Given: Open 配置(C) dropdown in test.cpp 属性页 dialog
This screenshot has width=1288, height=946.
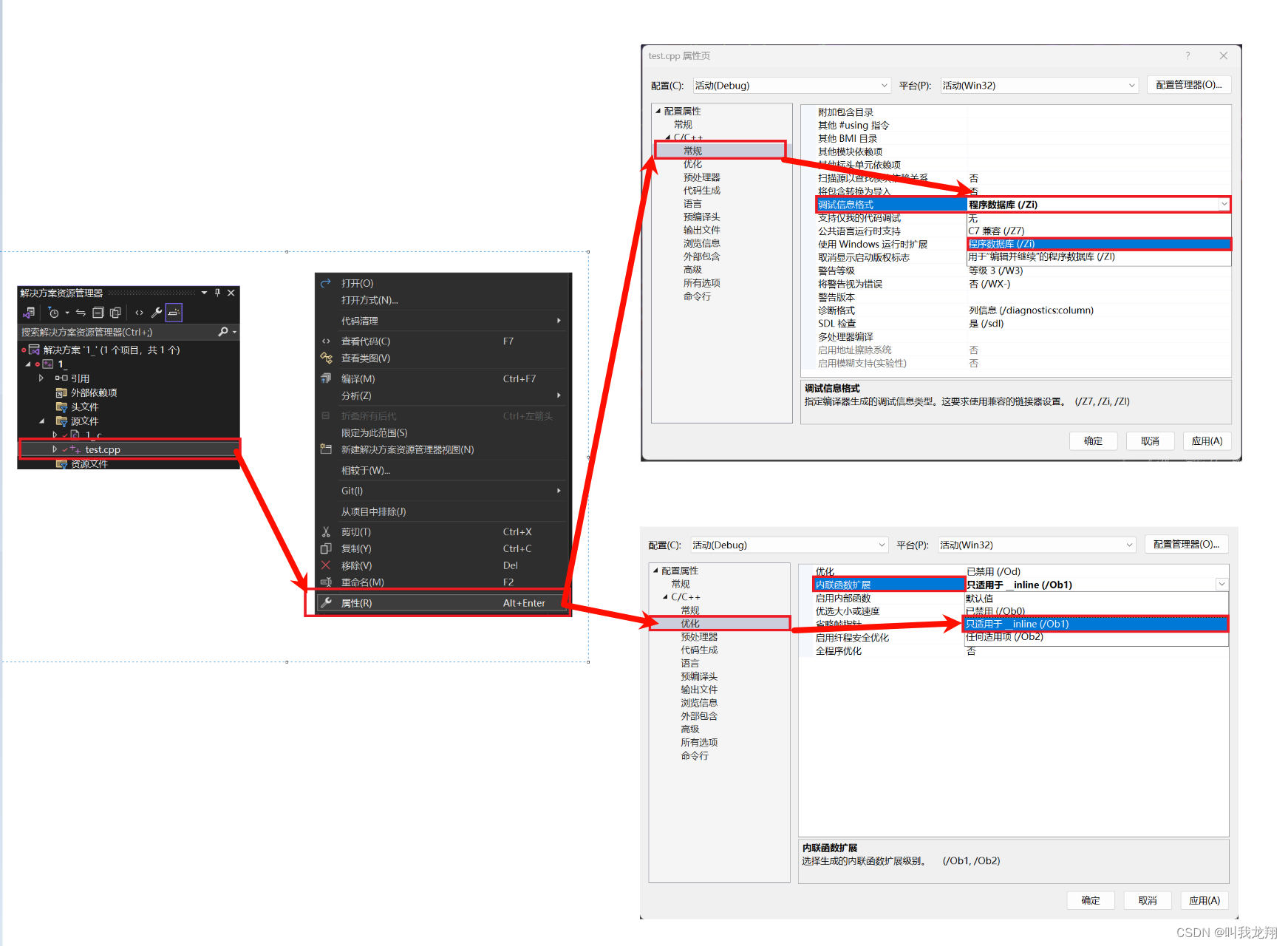Looking at the screenshot, I should pyautogui.click(x=791, y=85).
